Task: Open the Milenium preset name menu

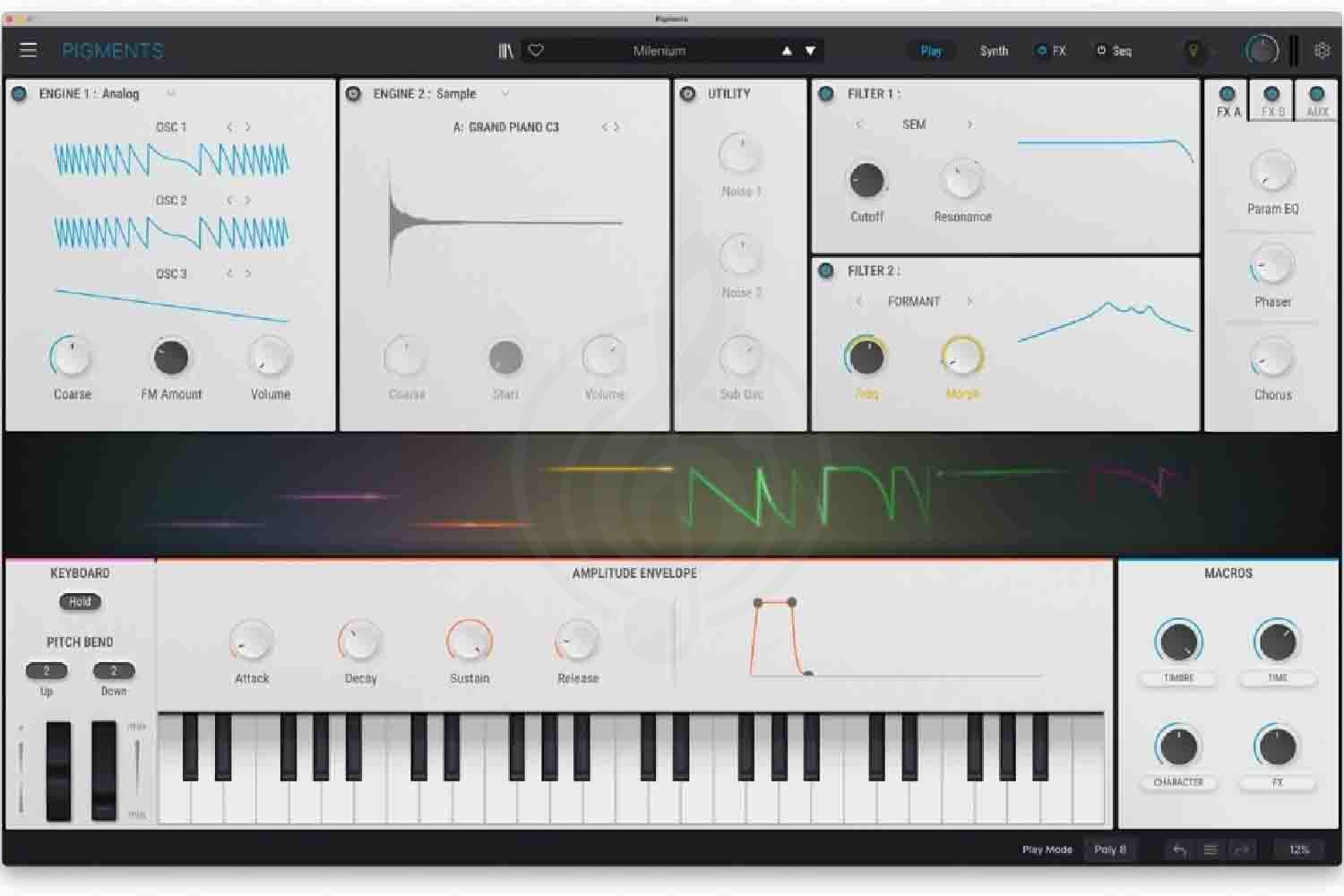Action: 659,51
